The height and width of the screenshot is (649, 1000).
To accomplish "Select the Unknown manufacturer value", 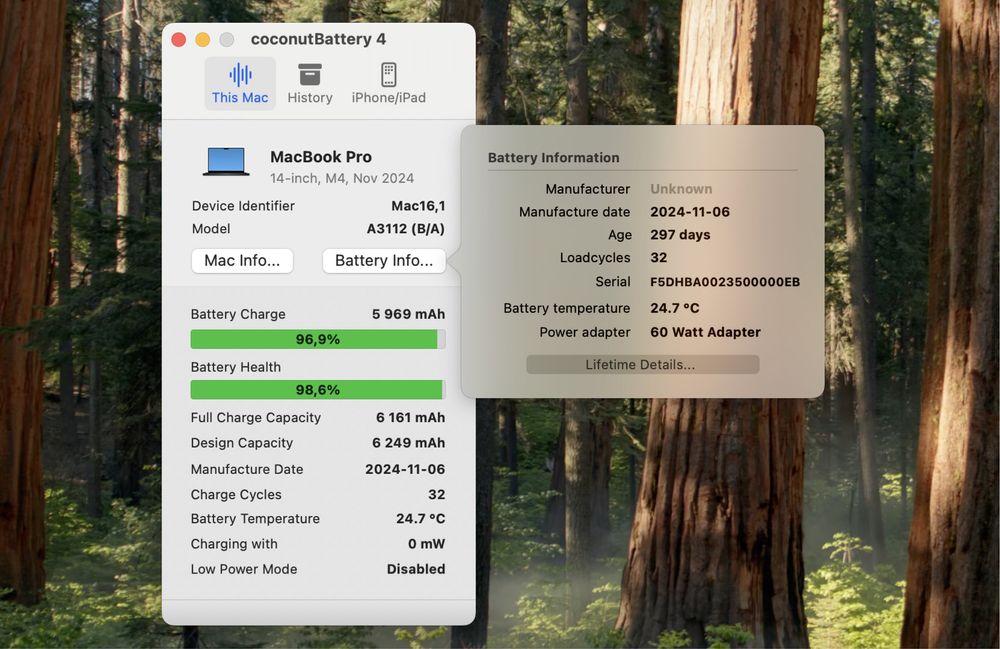I will (x=681, y=189).
